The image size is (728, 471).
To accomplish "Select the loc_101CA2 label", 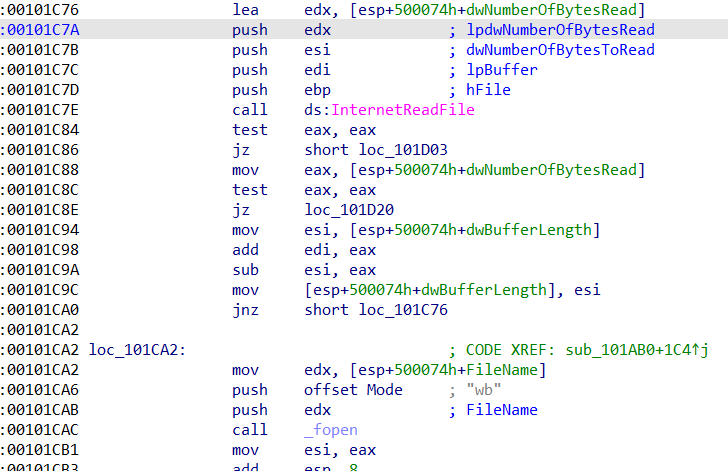I will pos(137,350).
